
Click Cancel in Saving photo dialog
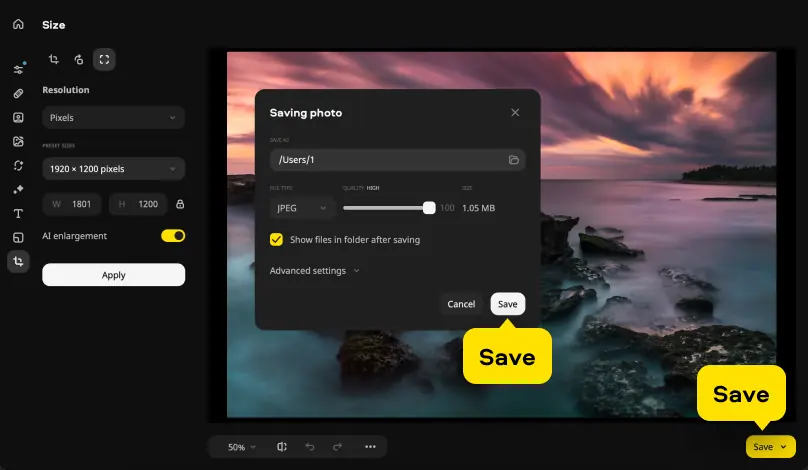pyautogui.click(x=461, y=304)
